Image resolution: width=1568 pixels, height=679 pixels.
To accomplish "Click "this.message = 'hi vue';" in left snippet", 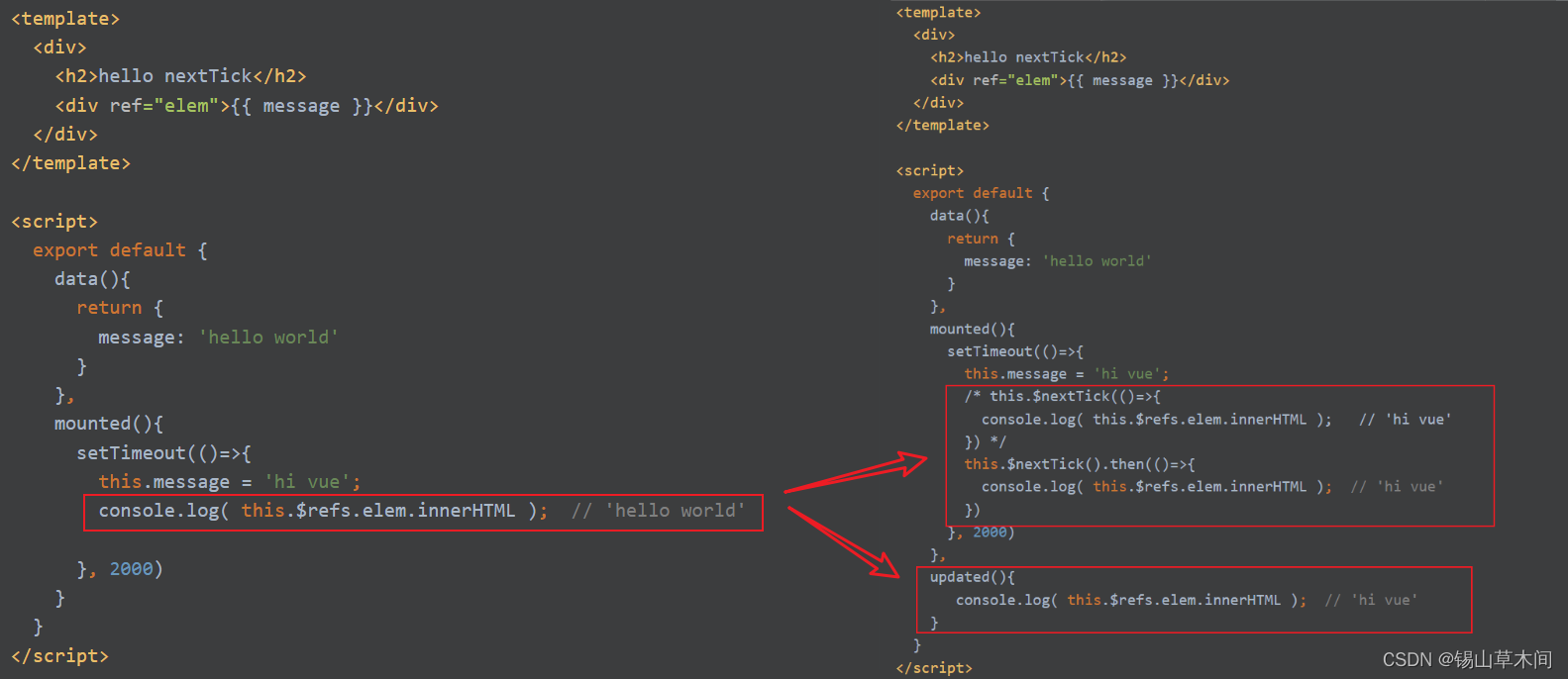I will pyautogui.click(x=230, y=482).
